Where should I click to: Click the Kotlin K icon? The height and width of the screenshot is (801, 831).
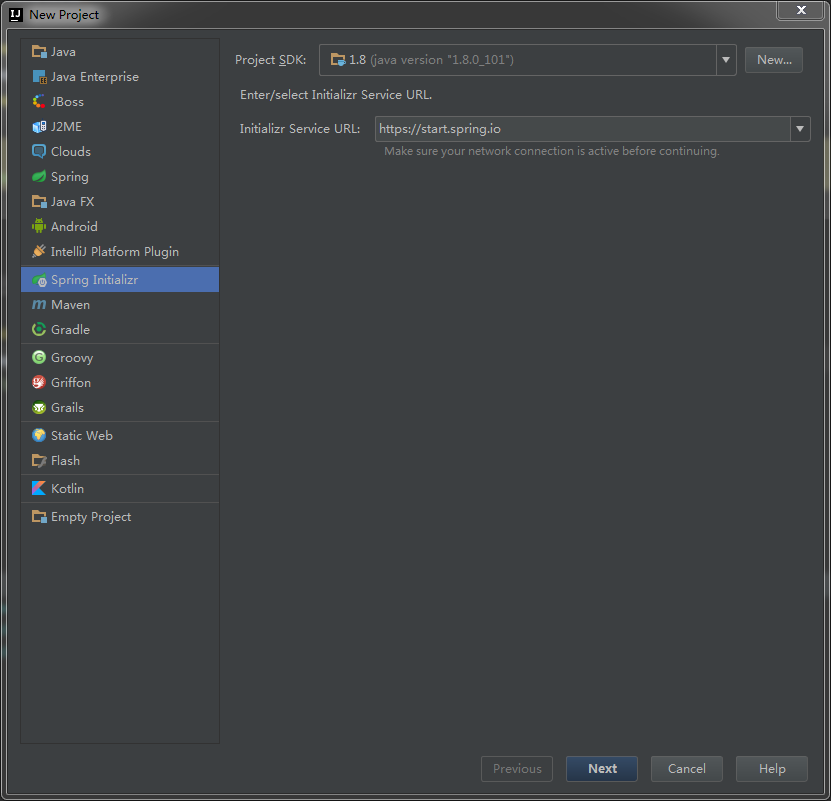39,488
